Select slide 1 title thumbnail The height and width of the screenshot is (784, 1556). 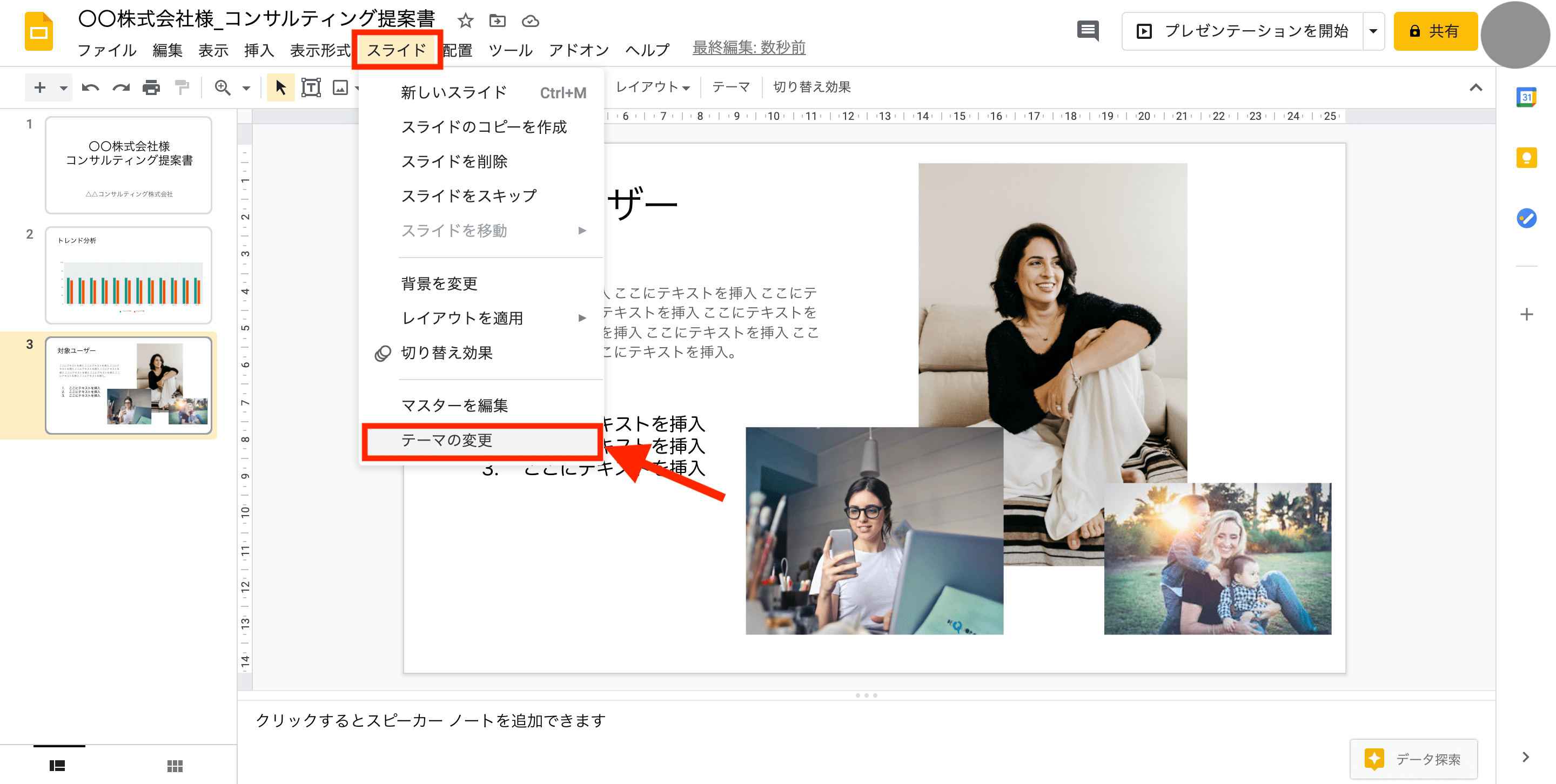click(x=129, y=165)
